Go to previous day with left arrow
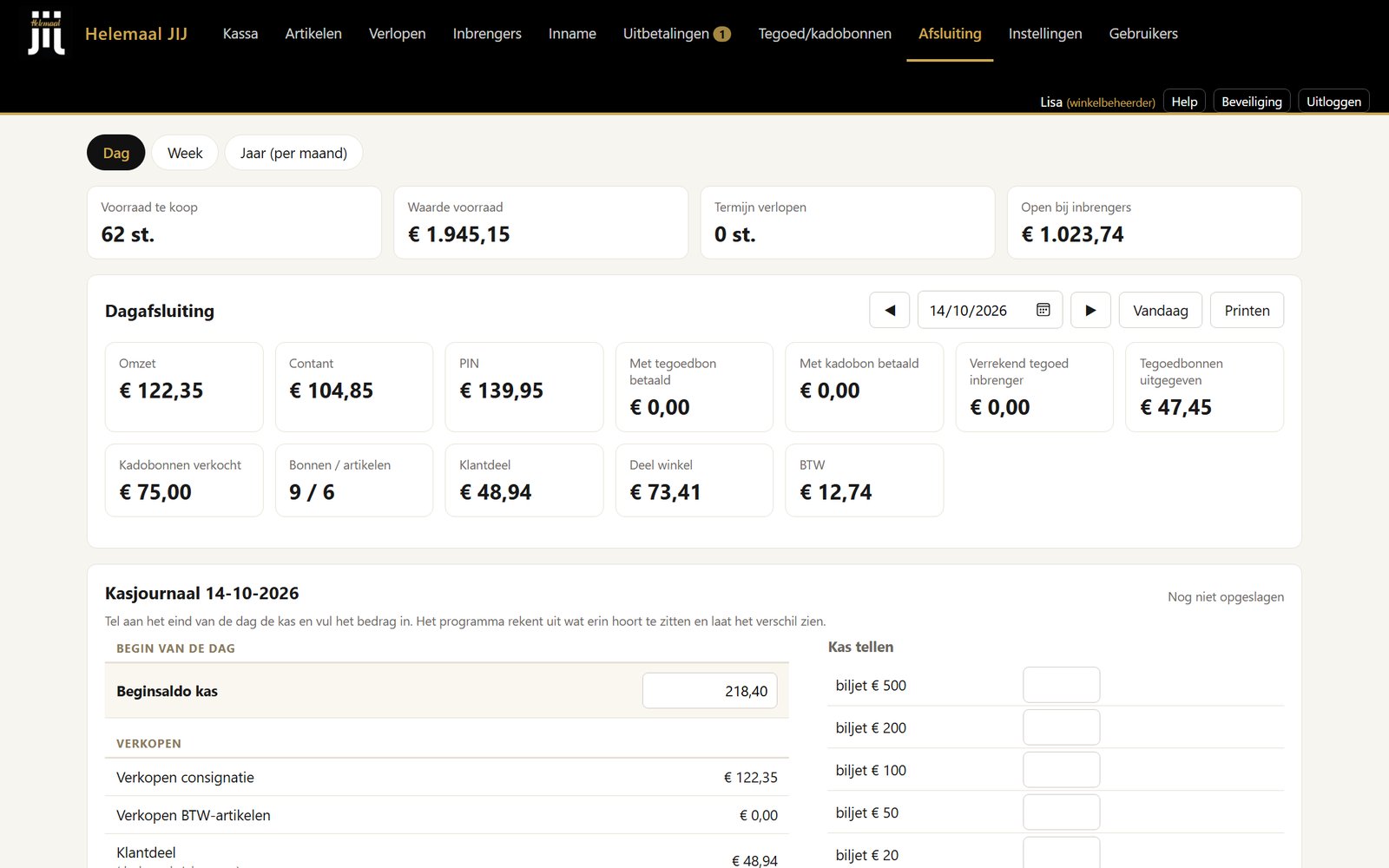This screenshot has height=868, width=1389. click(890, 310)
